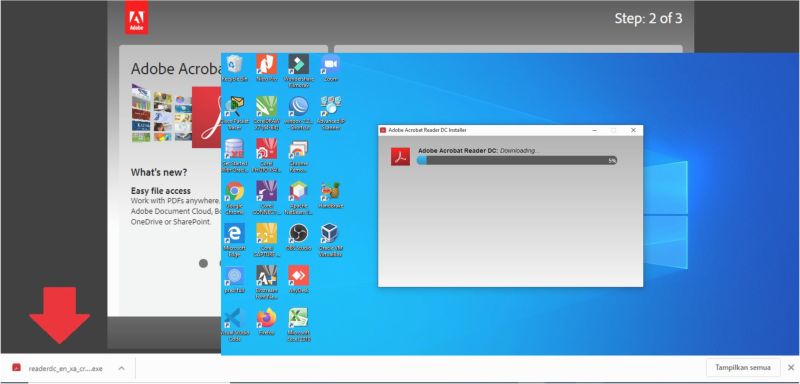Launch Visual Studio Code shortcut
800x384 pixels.
tap(234, 324)
